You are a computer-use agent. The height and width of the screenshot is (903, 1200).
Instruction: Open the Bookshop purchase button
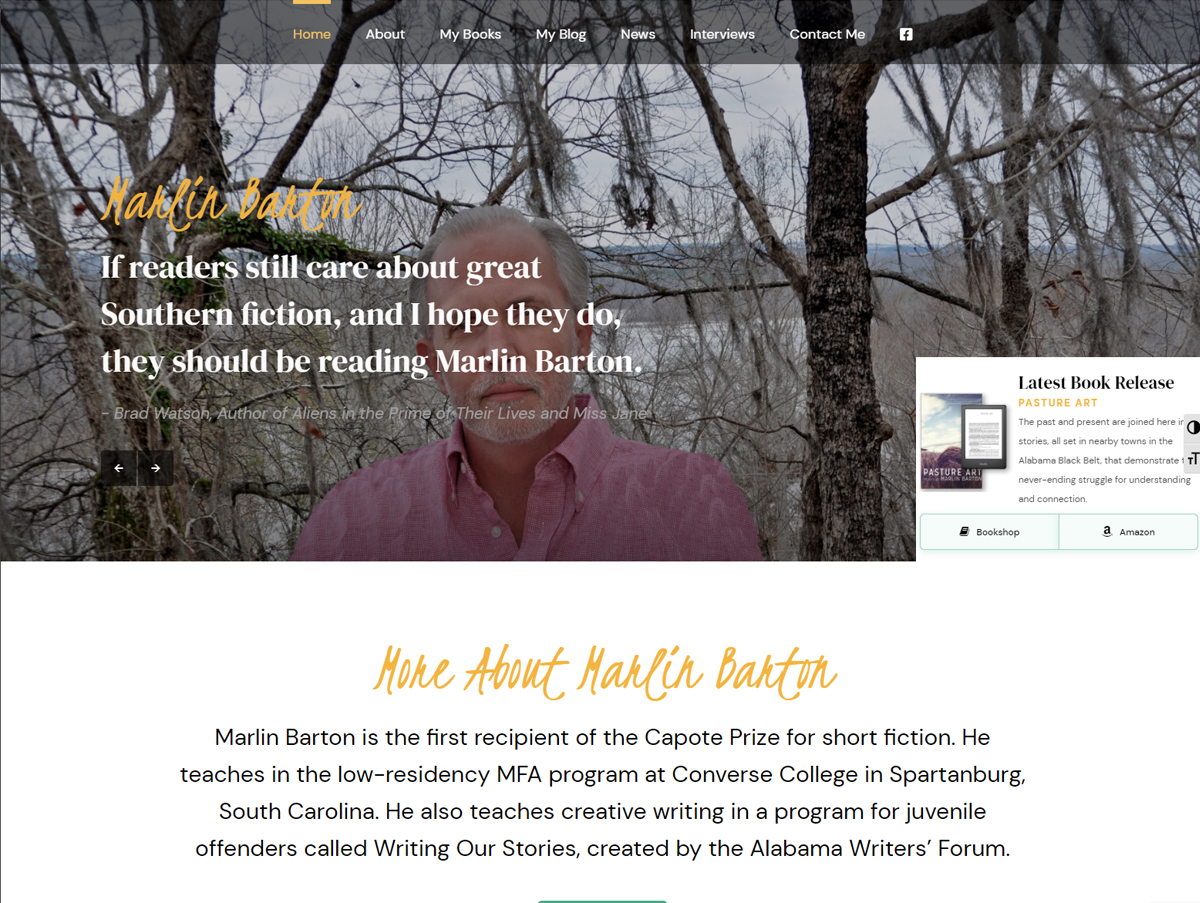(x=989, y=532)
